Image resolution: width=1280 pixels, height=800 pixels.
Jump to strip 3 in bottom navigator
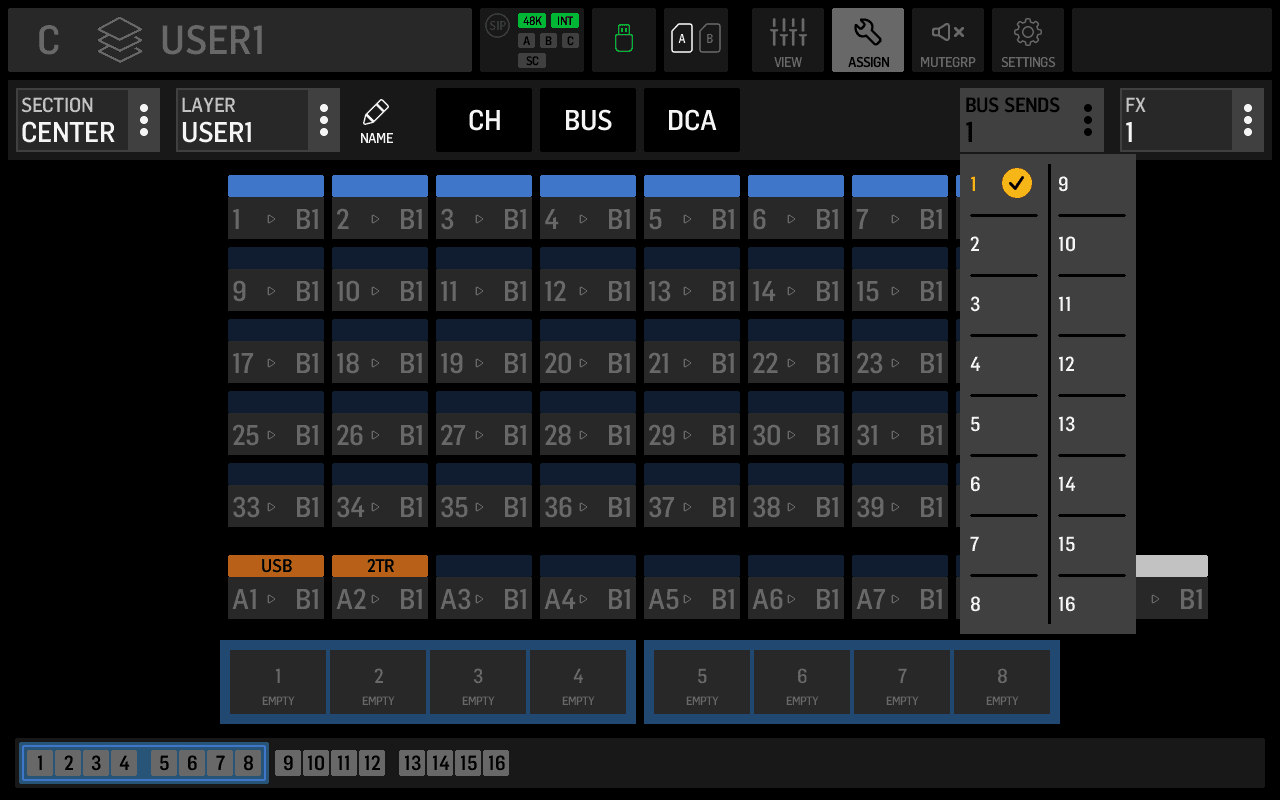point(96,764)
